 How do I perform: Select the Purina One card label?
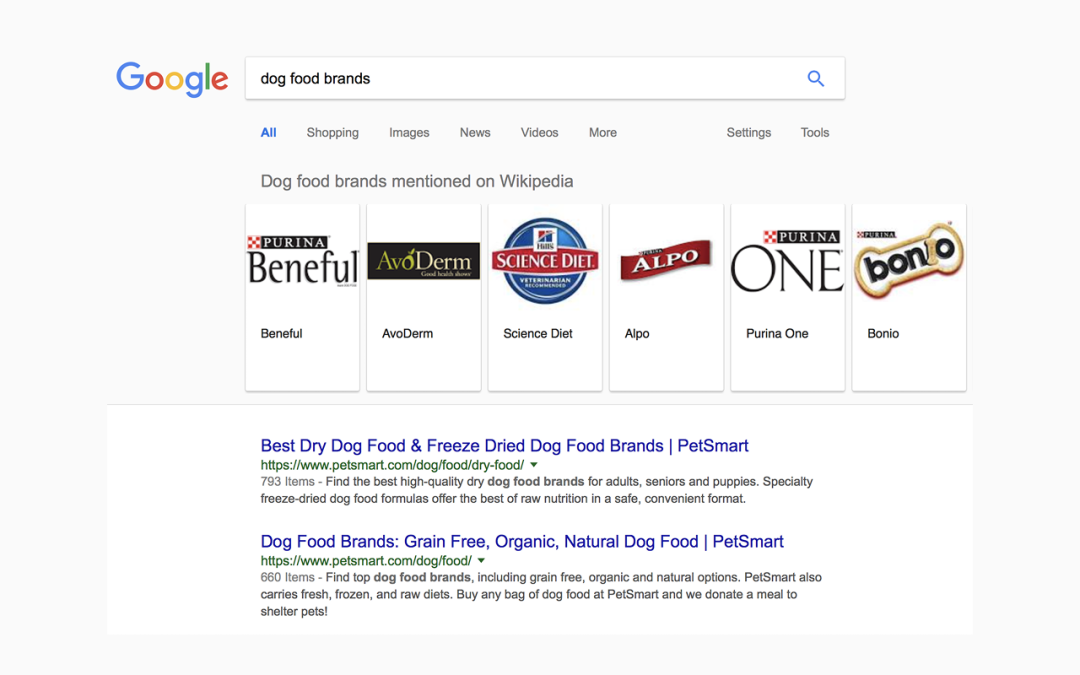pos(777,333)
